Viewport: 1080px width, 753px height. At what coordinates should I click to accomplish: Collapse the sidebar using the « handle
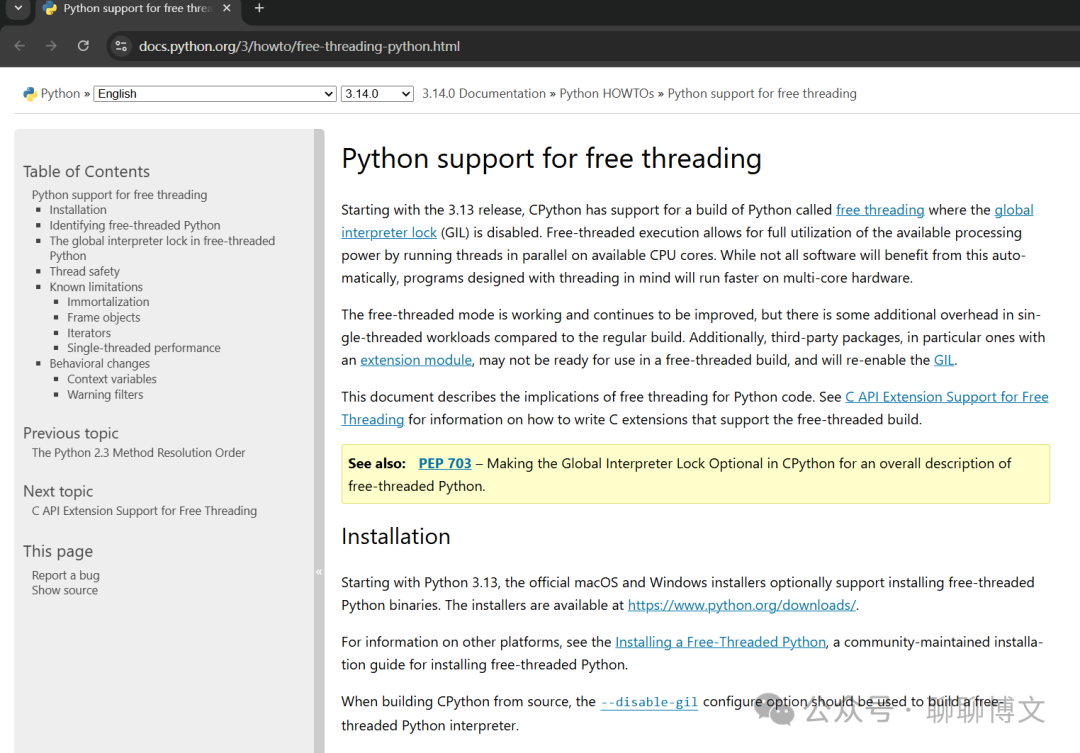pyautogui.click(x=319, y=572)
